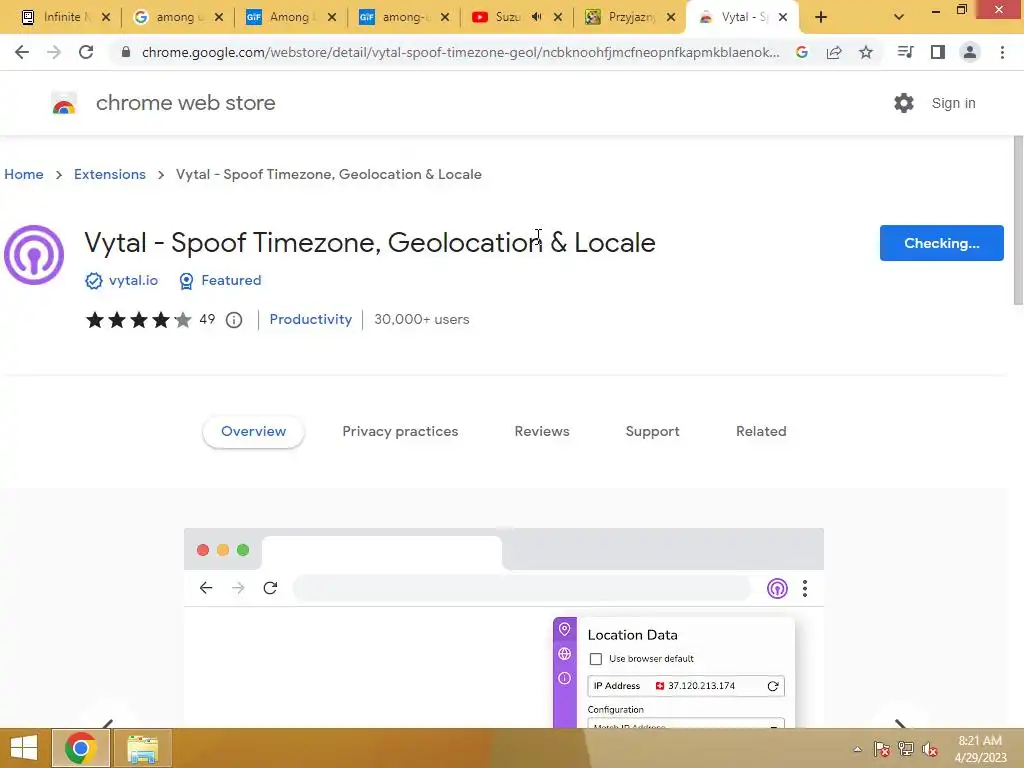Close the Suzu YouTube tab

558,17
